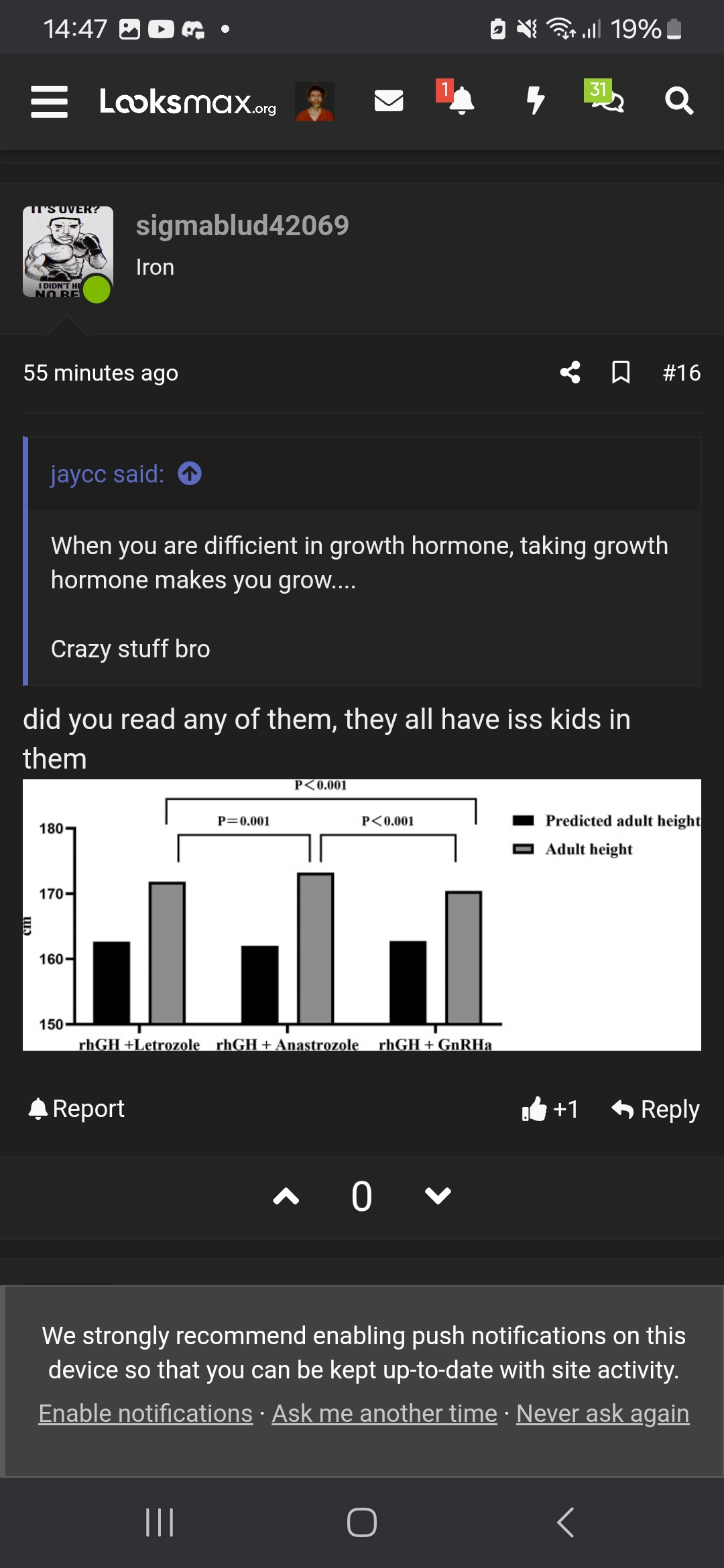The image size is (724, 1568).
Task: Reply to sigmablud42069's post
Action: 655,1109
